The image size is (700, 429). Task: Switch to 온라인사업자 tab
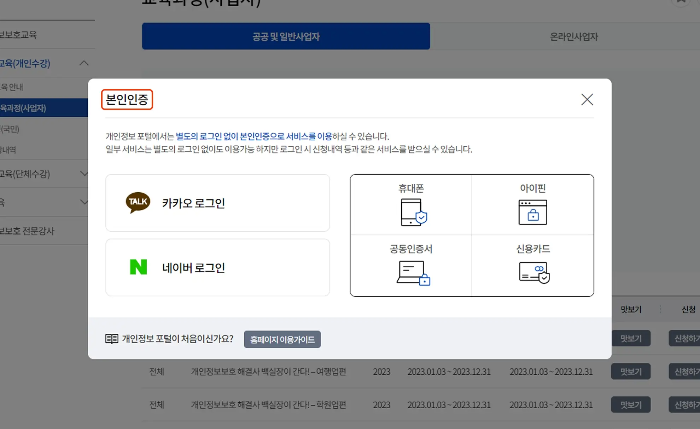click(x=574, y=37)
